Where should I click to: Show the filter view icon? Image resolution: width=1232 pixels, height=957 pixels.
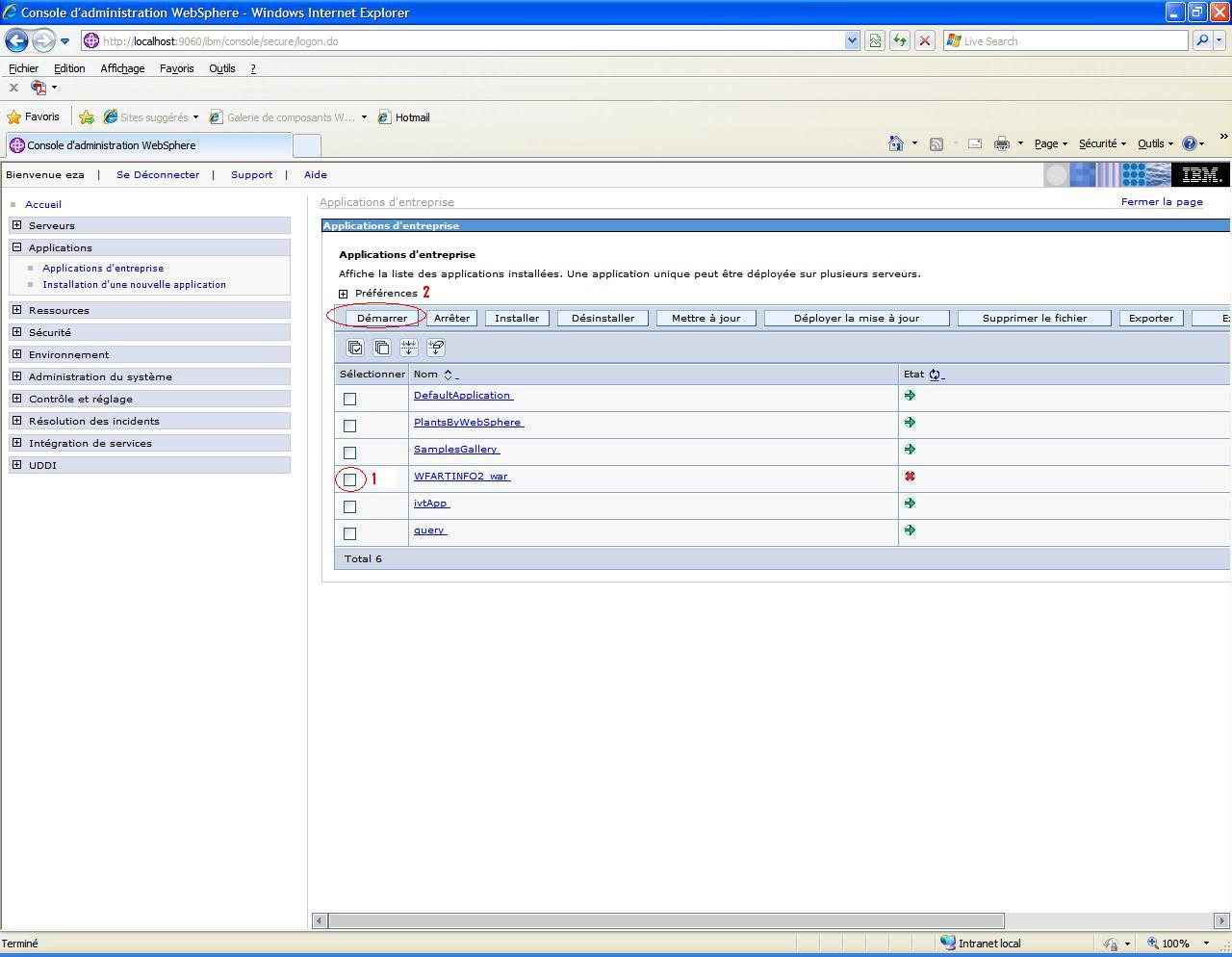409,348
